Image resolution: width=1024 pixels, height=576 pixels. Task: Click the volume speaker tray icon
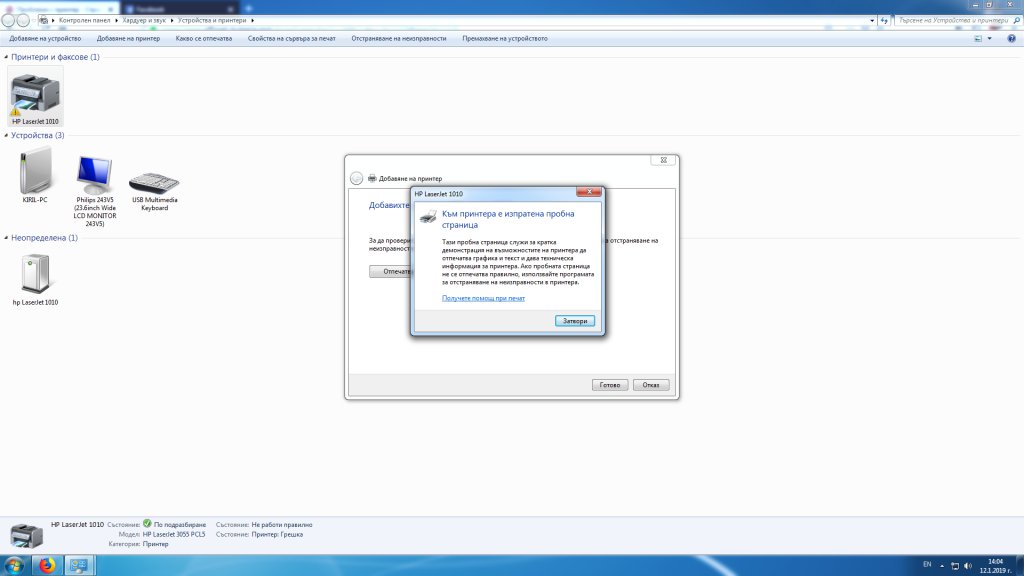pyautogui.click(x=968, y=566)
